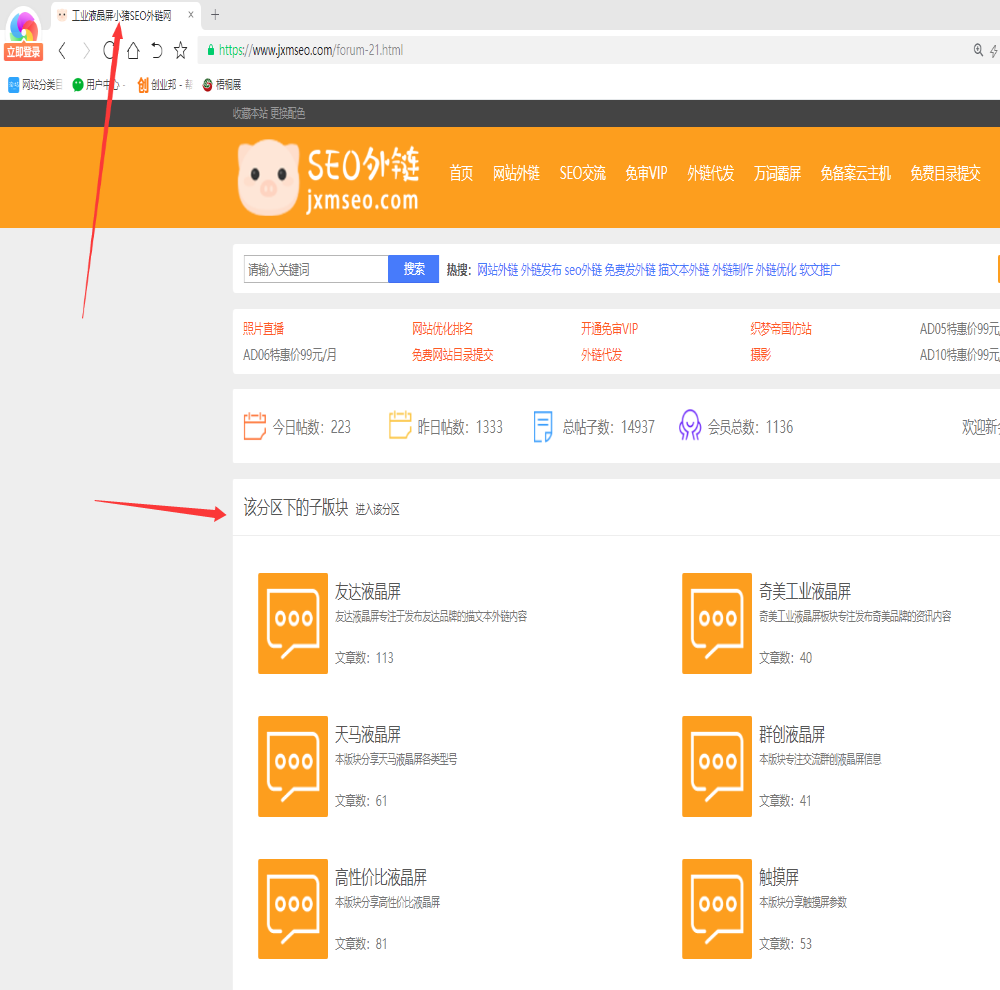
Task: Open 免费目录提交 in the navigation bar
Action: click(946, 173)
